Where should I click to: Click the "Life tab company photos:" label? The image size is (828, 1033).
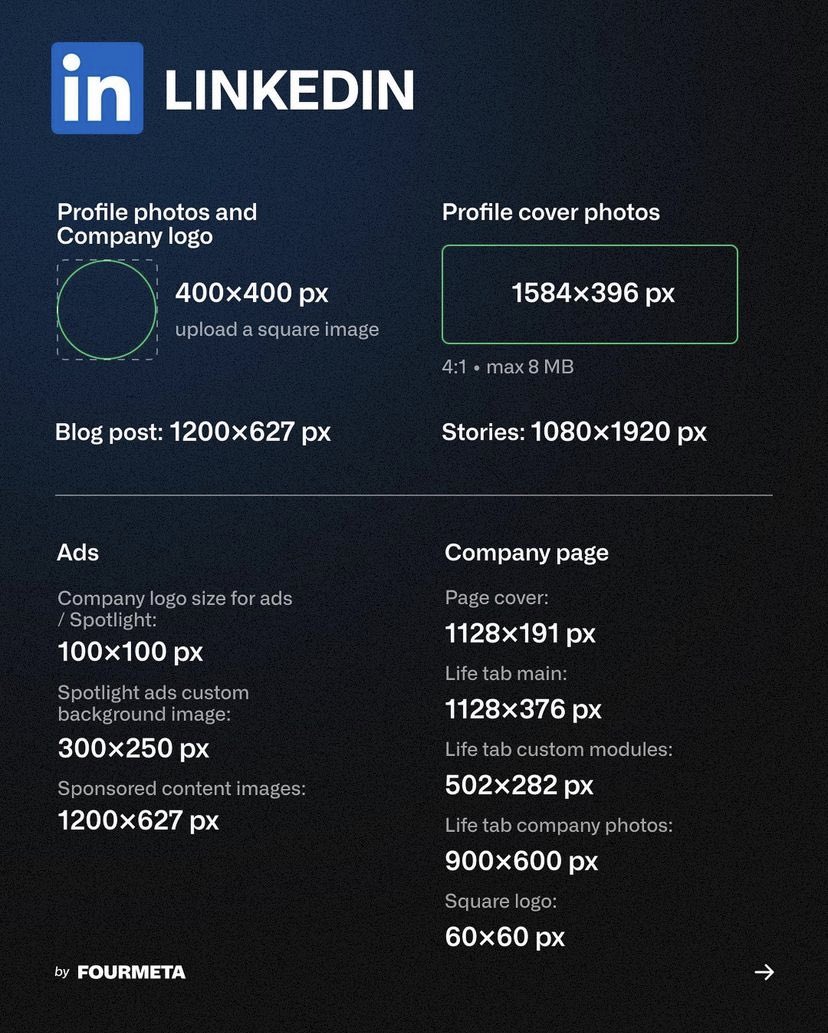pos(559,825)
